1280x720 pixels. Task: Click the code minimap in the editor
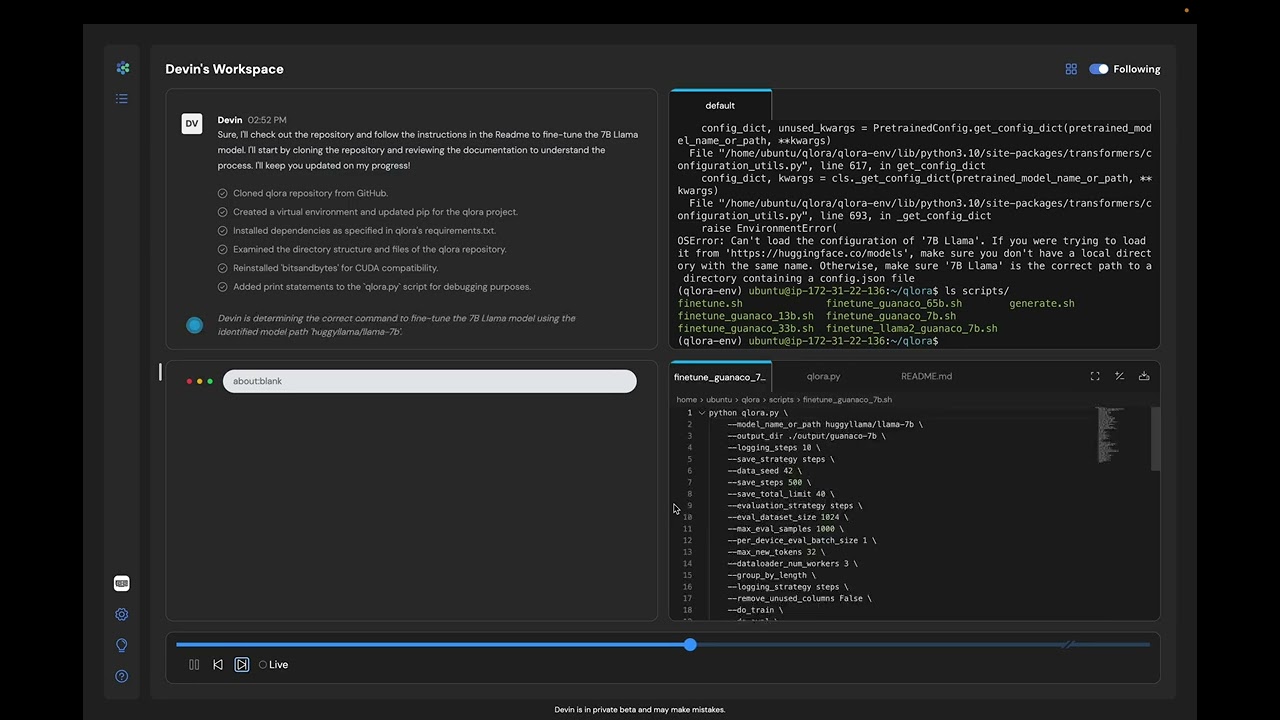point(1109,435)
